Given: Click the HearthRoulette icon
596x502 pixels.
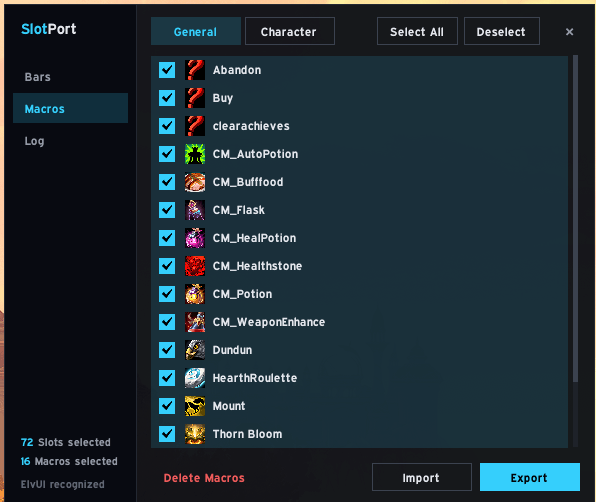Looking at the screenshot, I should coord(195,378).
